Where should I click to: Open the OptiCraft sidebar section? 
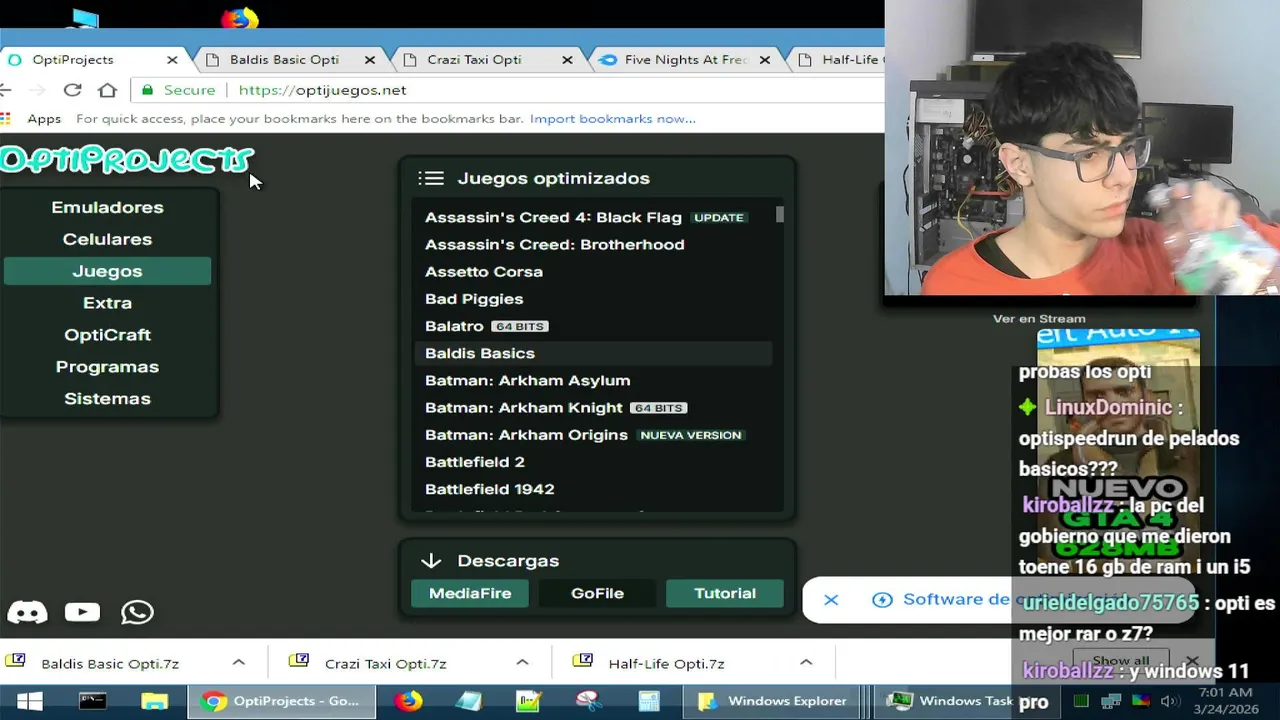pyautogui.click(x=107, y=335)
